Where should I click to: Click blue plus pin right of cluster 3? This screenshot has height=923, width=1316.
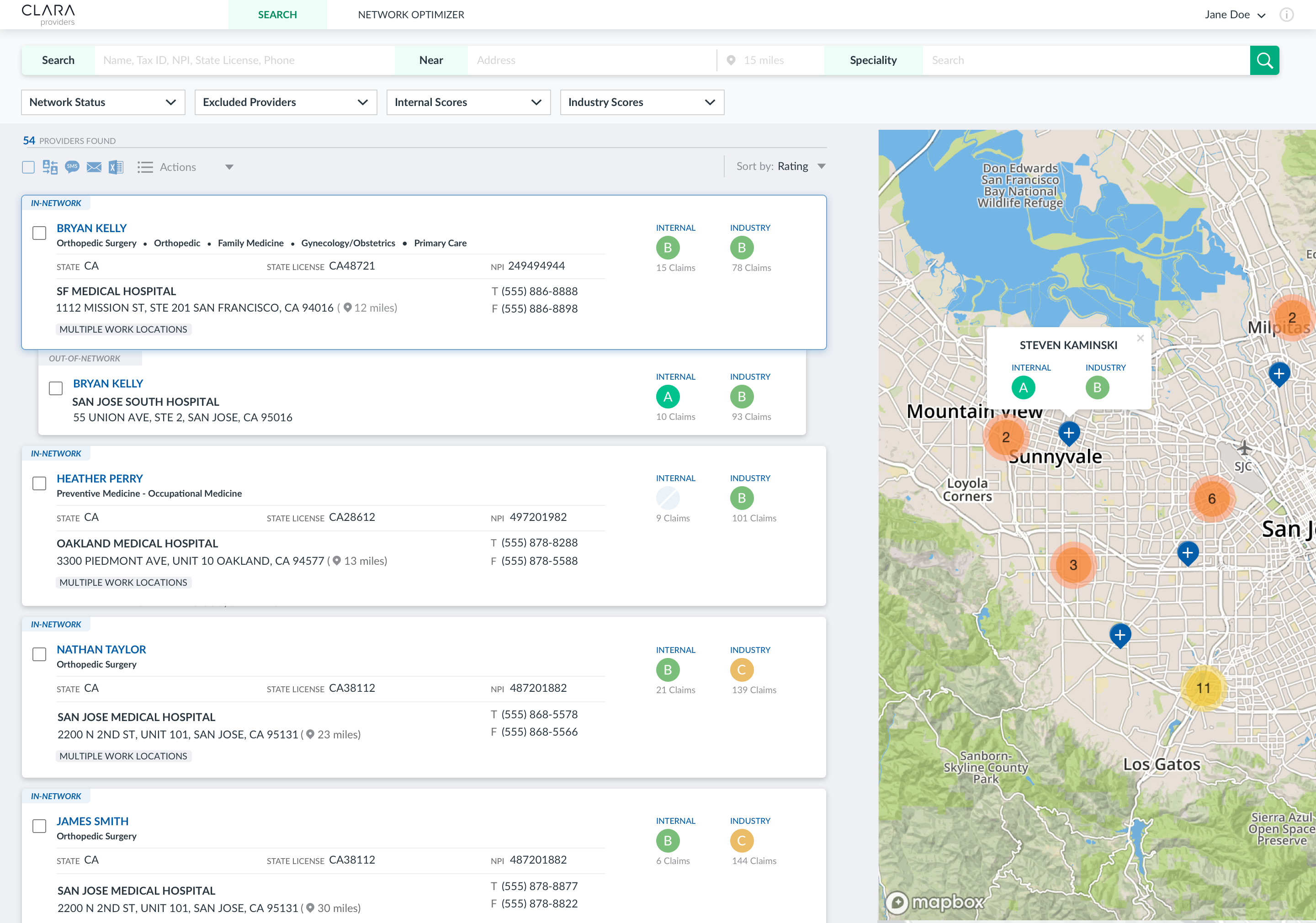[x=1188, y=553]
